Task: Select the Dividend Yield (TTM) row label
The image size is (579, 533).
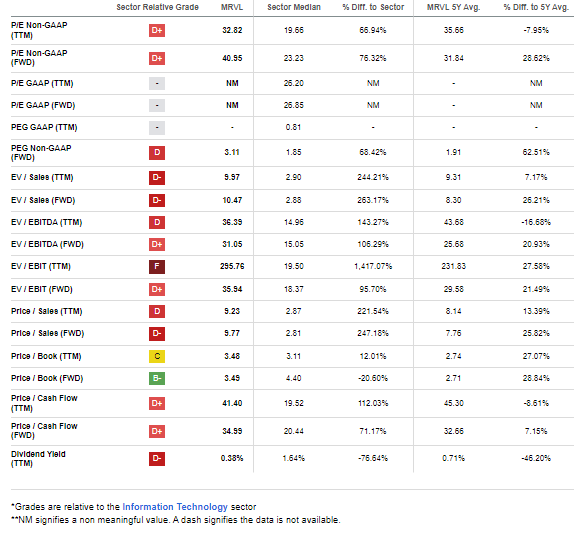Action: pyautogui.click(x=38, y=458)
